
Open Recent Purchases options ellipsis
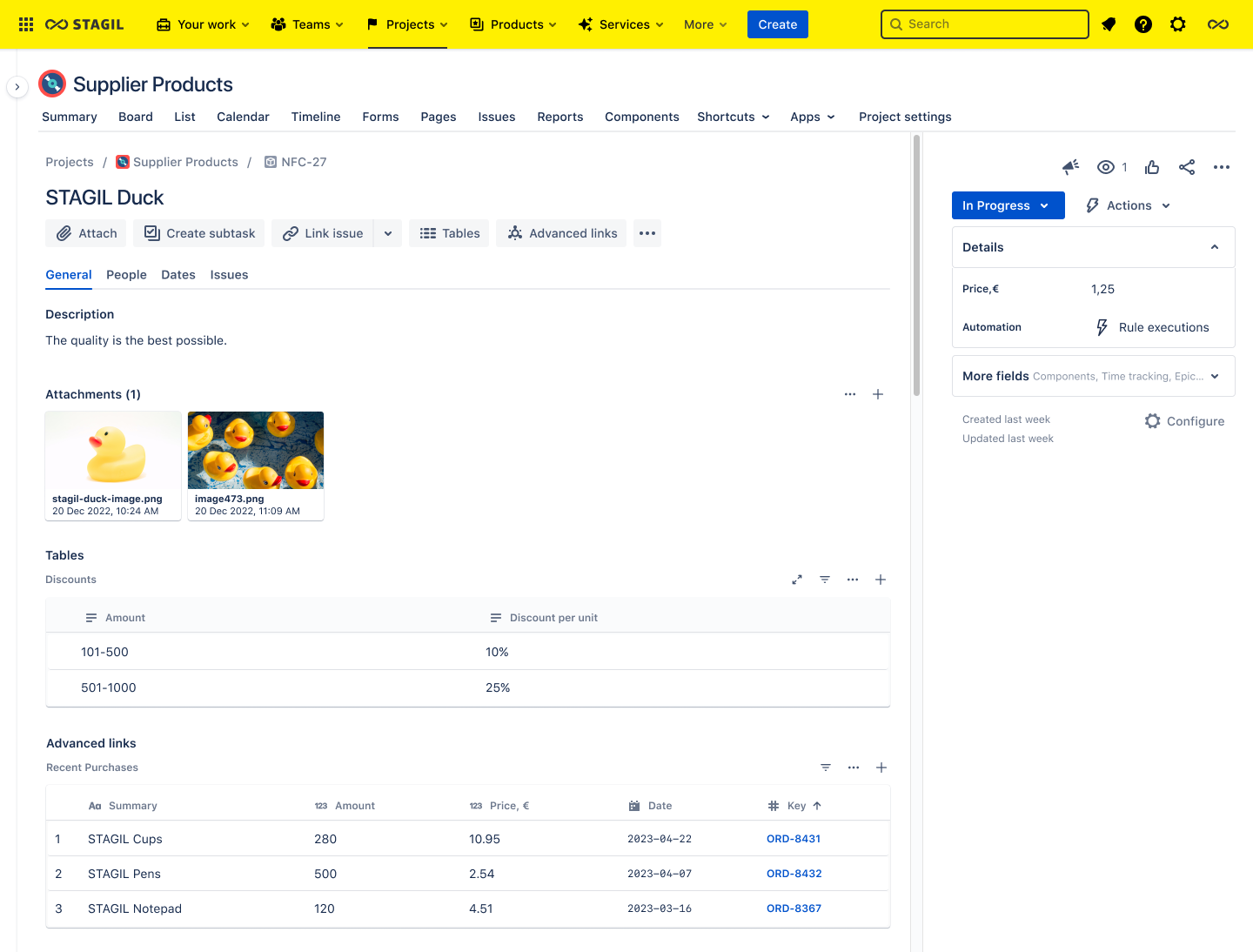(854, 768)
